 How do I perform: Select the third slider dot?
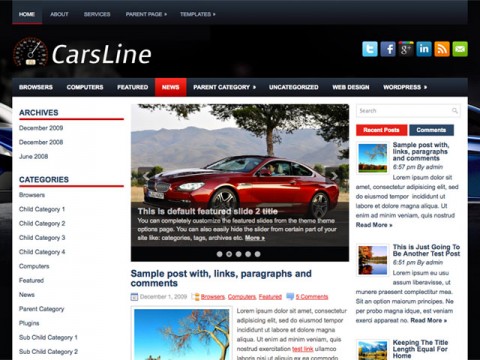click(238, 254)
